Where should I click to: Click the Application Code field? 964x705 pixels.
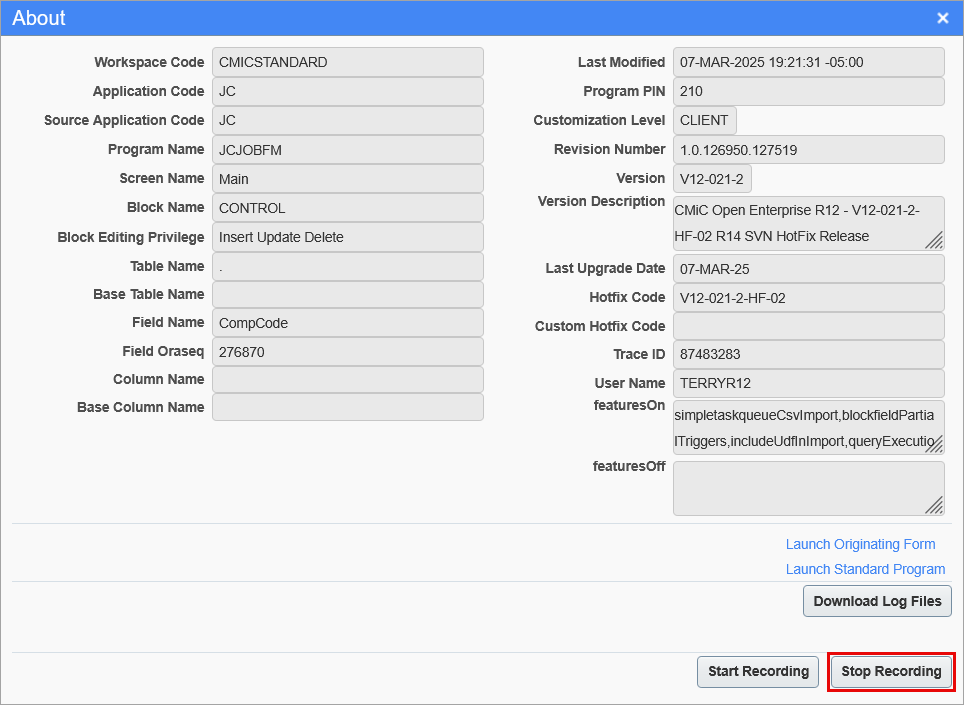348,92
